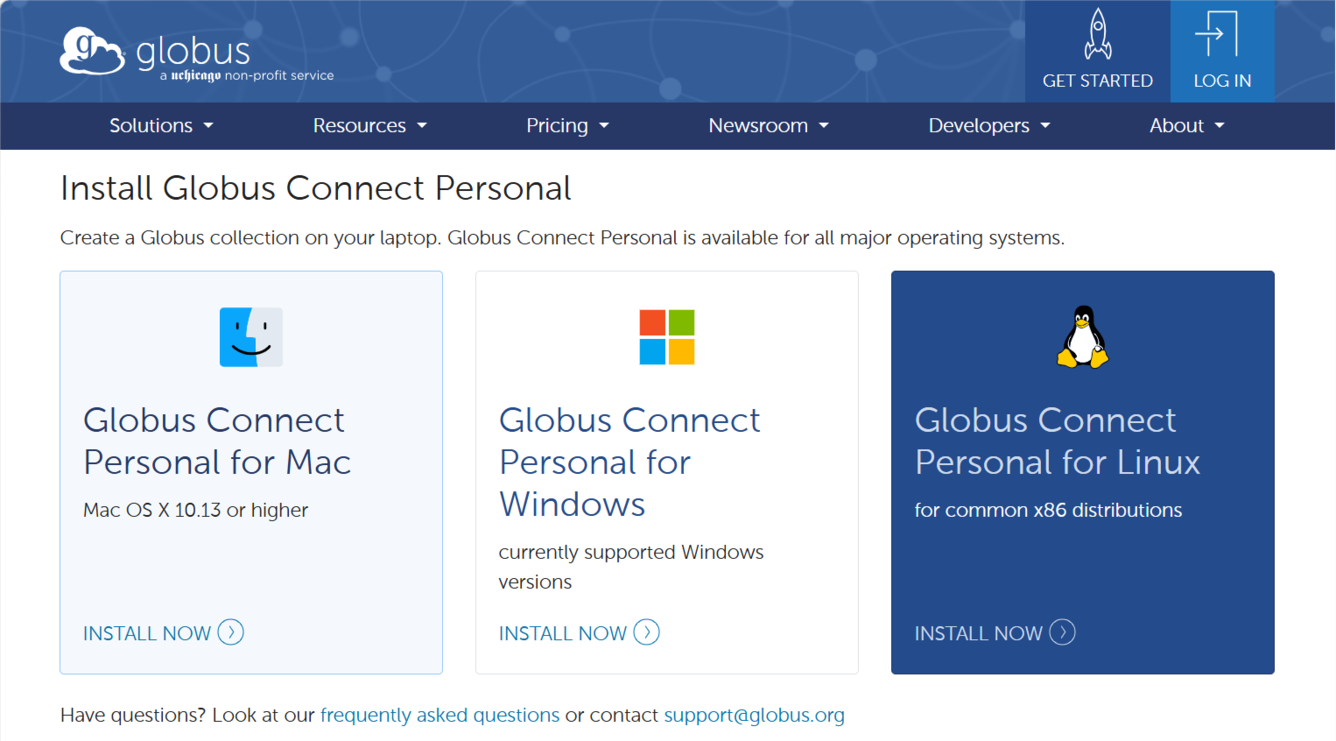Click circled arrow beside Linux Install Now
The height and width of the screenshot is (741, 1336).
[x=1062, y=632]
